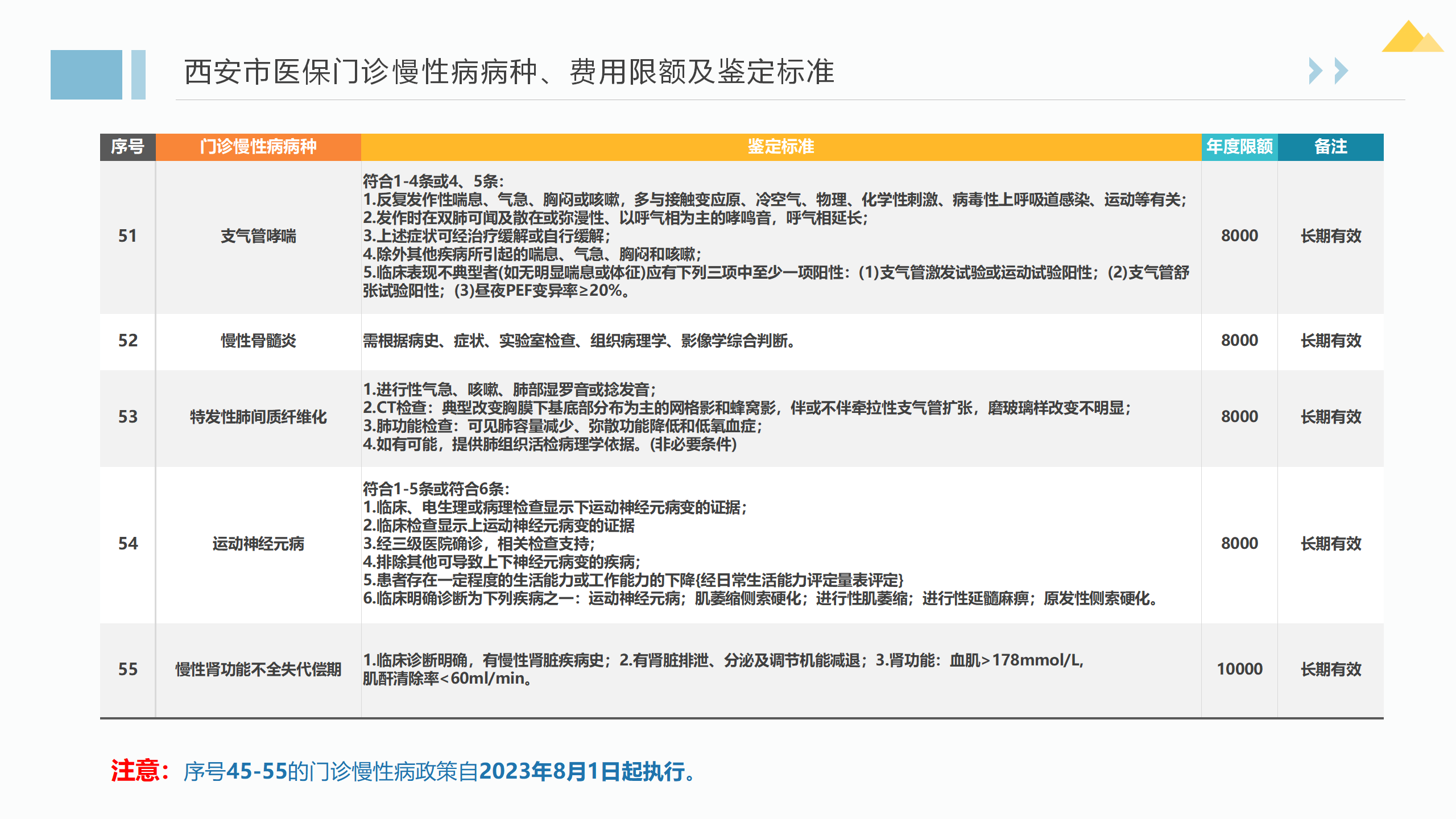Screen dimensions: 1456x819
Task: Select the 门诊慢性病病种 orange header
Action: click(x=258, y=147)
